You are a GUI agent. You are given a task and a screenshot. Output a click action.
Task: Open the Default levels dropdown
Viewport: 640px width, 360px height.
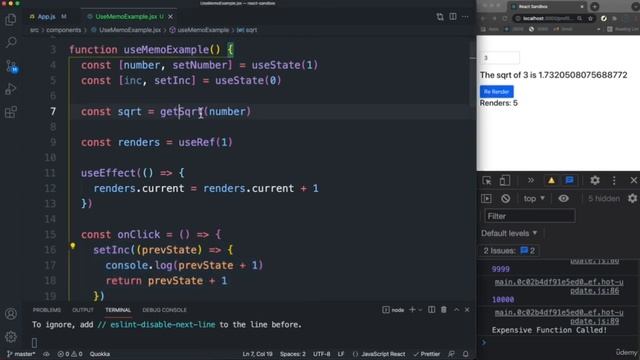click(509, 233)
